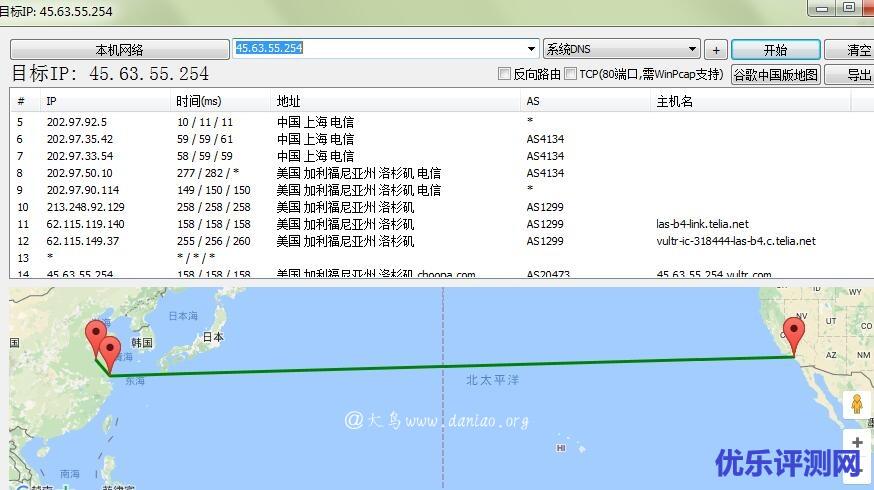Click the 本机网络 button
This screenshot has height=490, width=874.
[x=119, y=50]
